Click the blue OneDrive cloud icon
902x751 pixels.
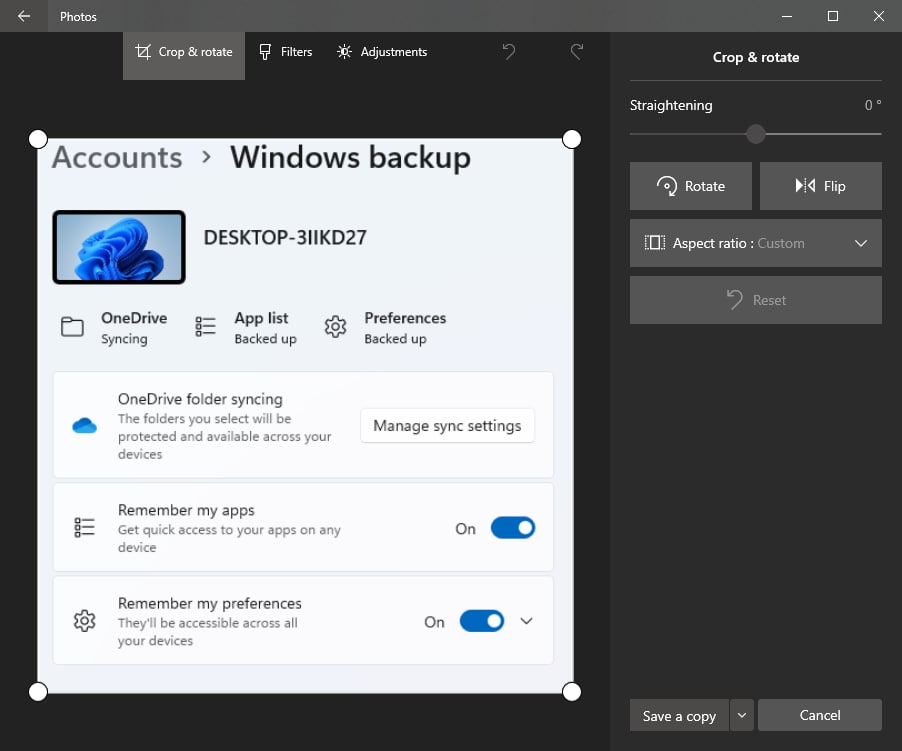pos(85,426)
